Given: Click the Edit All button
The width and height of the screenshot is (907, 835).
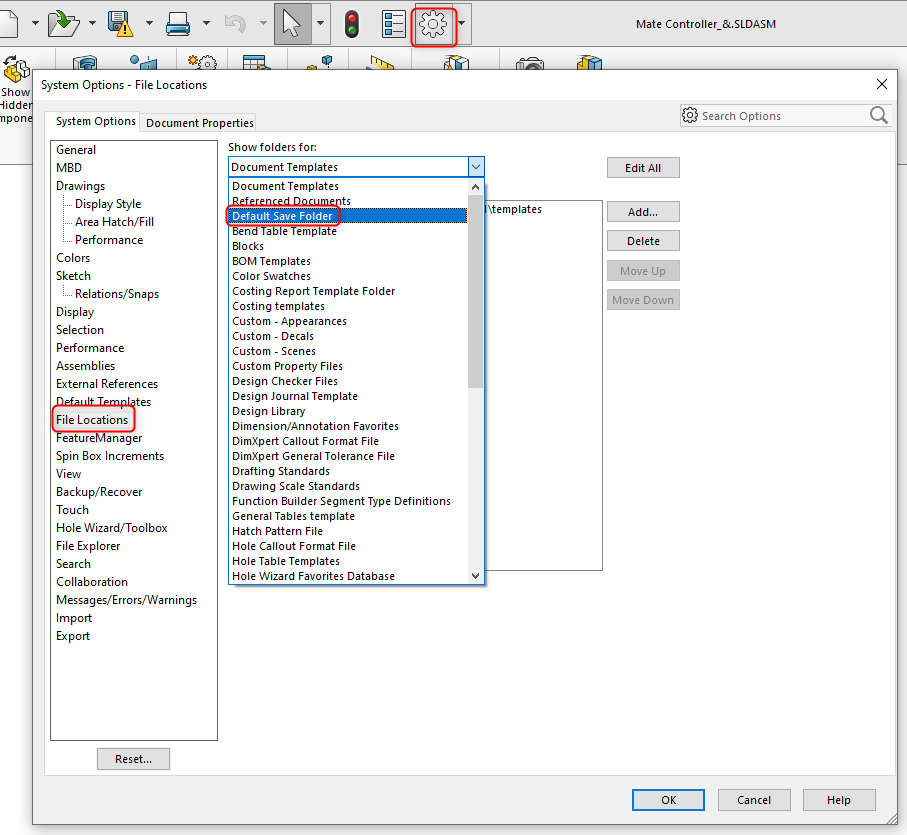Looking at the screenshot, I should point(642,167).
